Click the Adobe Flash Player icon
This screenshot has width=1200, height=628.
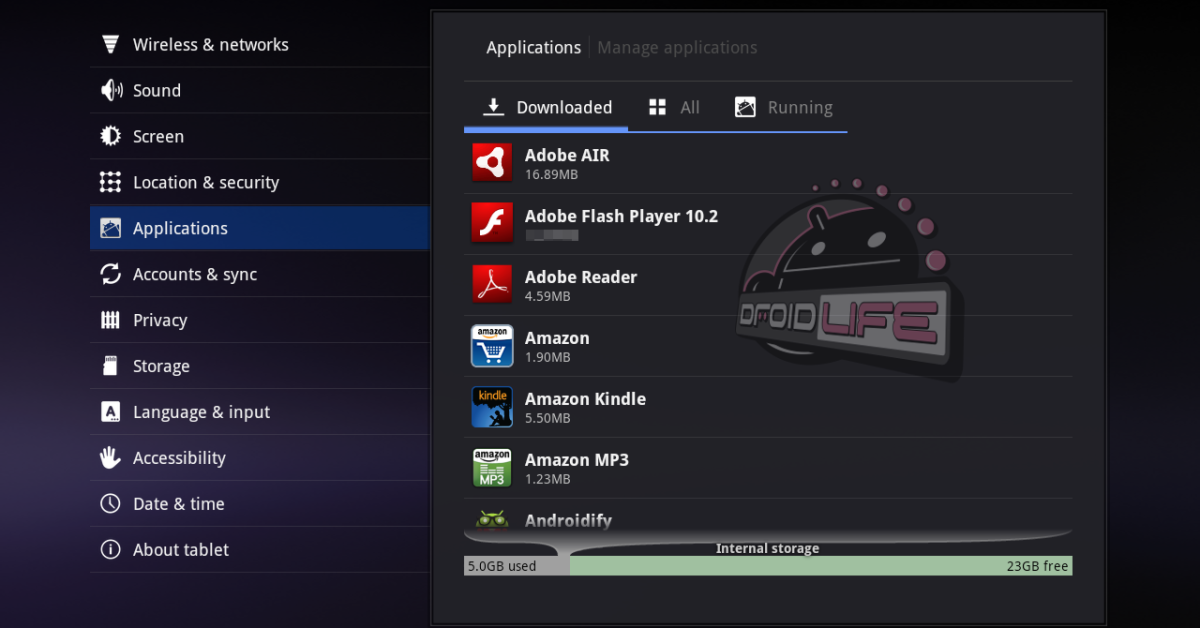[x=491, y=224]
